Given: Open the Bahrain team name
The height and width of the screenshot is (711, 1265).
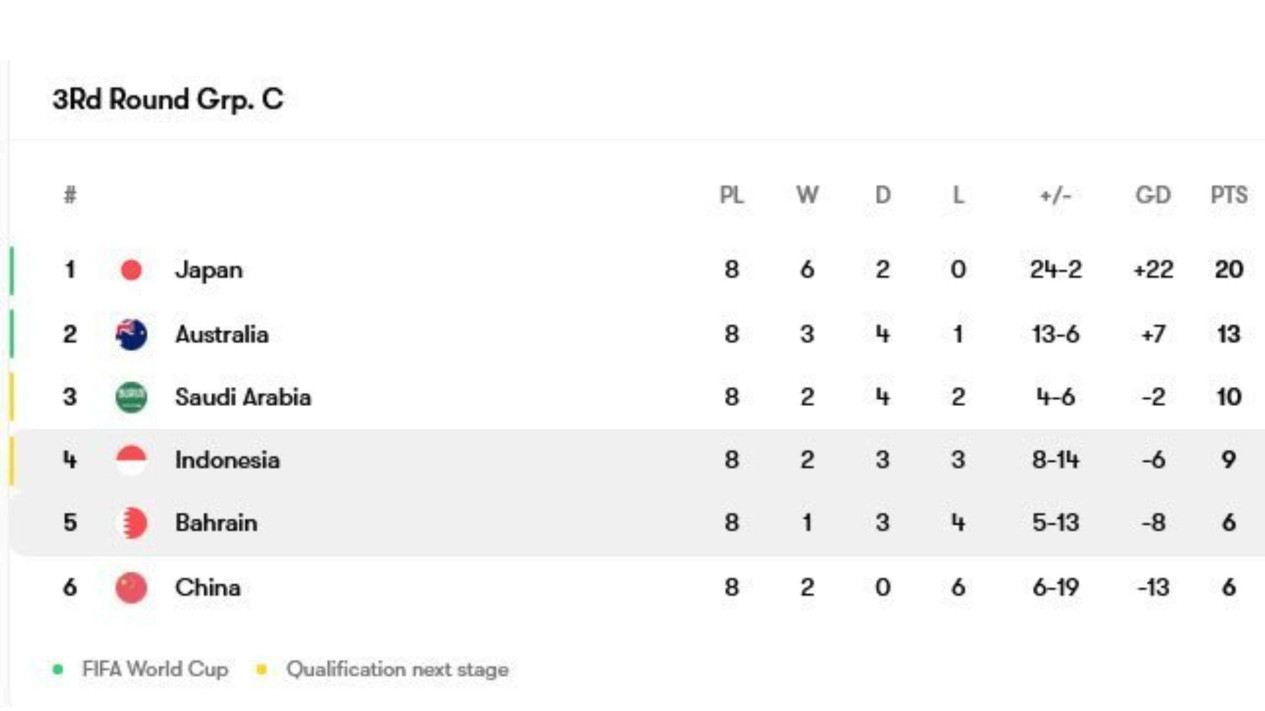Looking at the screenshot, I should coord(216,523).
